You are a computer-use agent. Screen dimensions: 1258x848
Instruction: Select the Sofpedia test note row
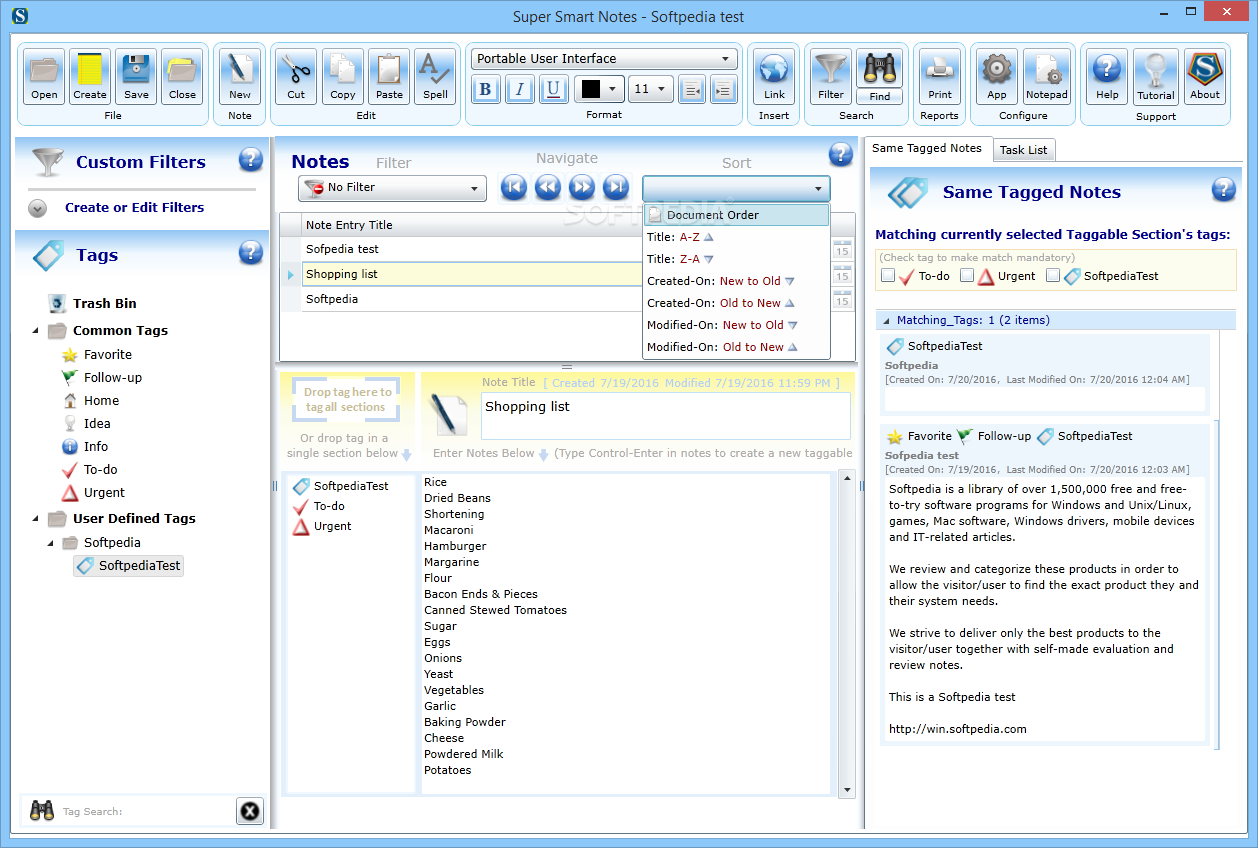[472, 249]
